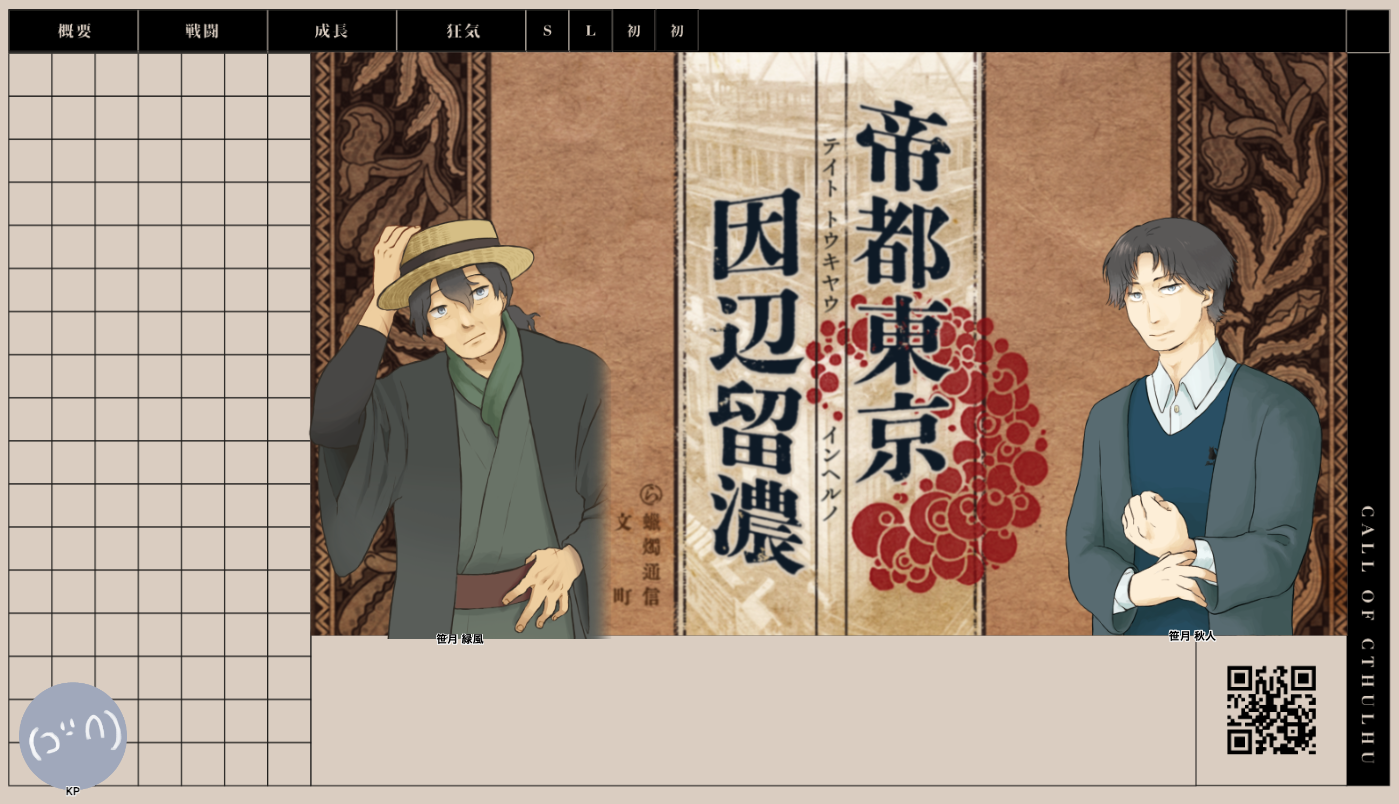The image size is (1399, 804).
Task: Click the 因辺留濃 title text
Action: (x=758, y=380)
